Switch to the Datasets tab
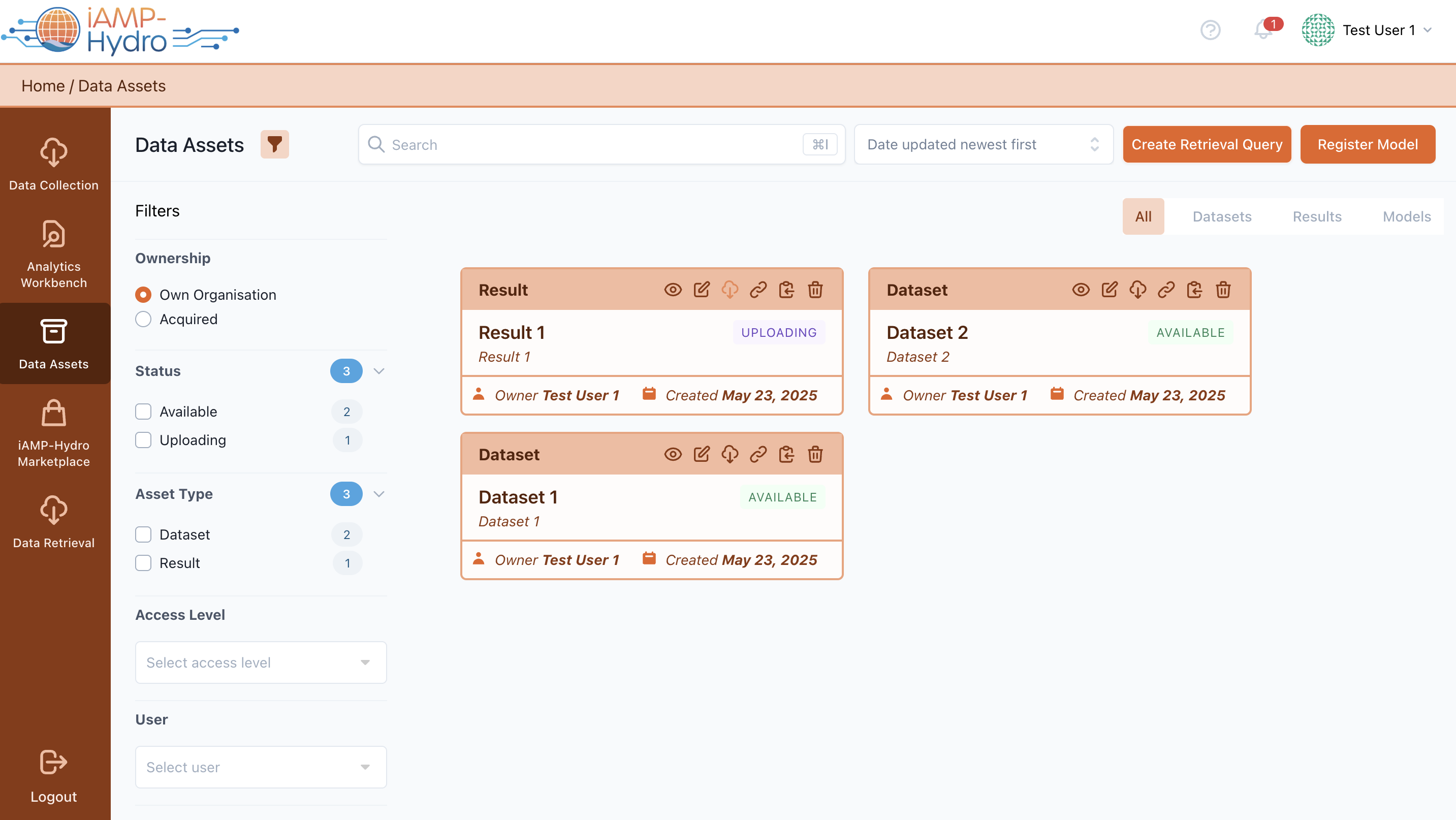 tap(1221, 216)
